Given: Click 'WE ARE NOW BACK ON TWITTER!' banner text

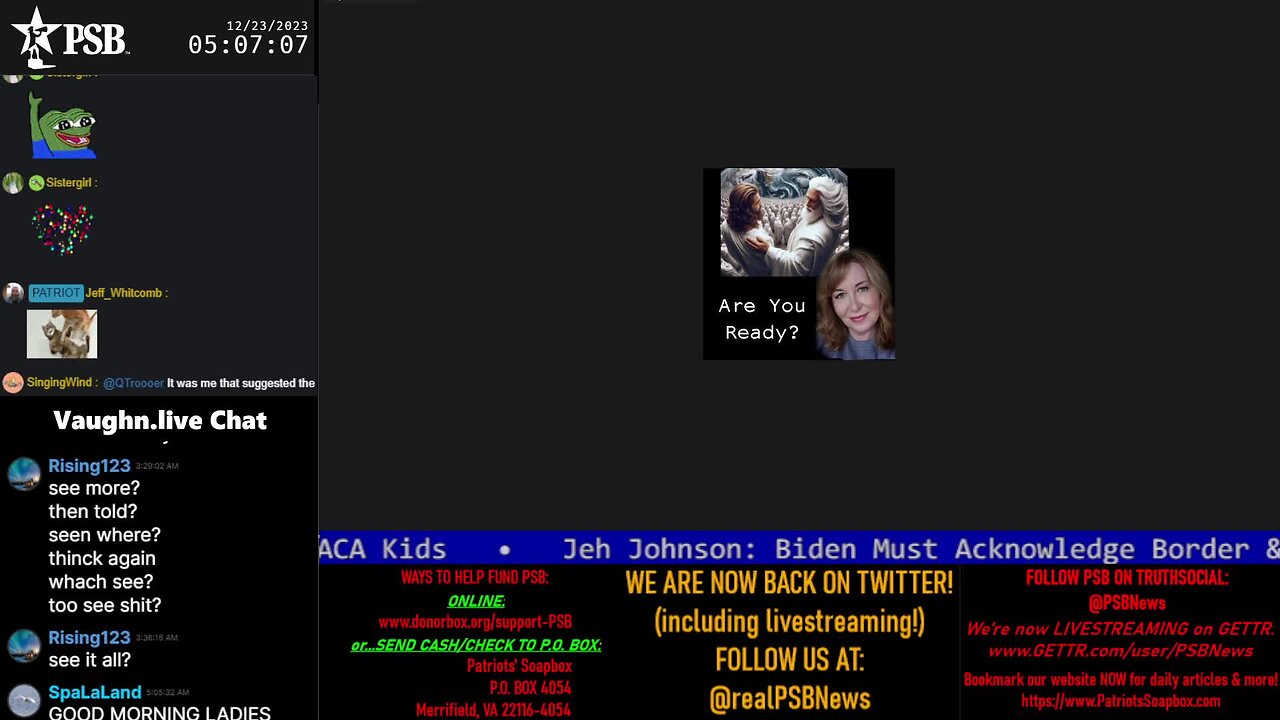Looking at the screenshot, I should click(x=789, y=582).
